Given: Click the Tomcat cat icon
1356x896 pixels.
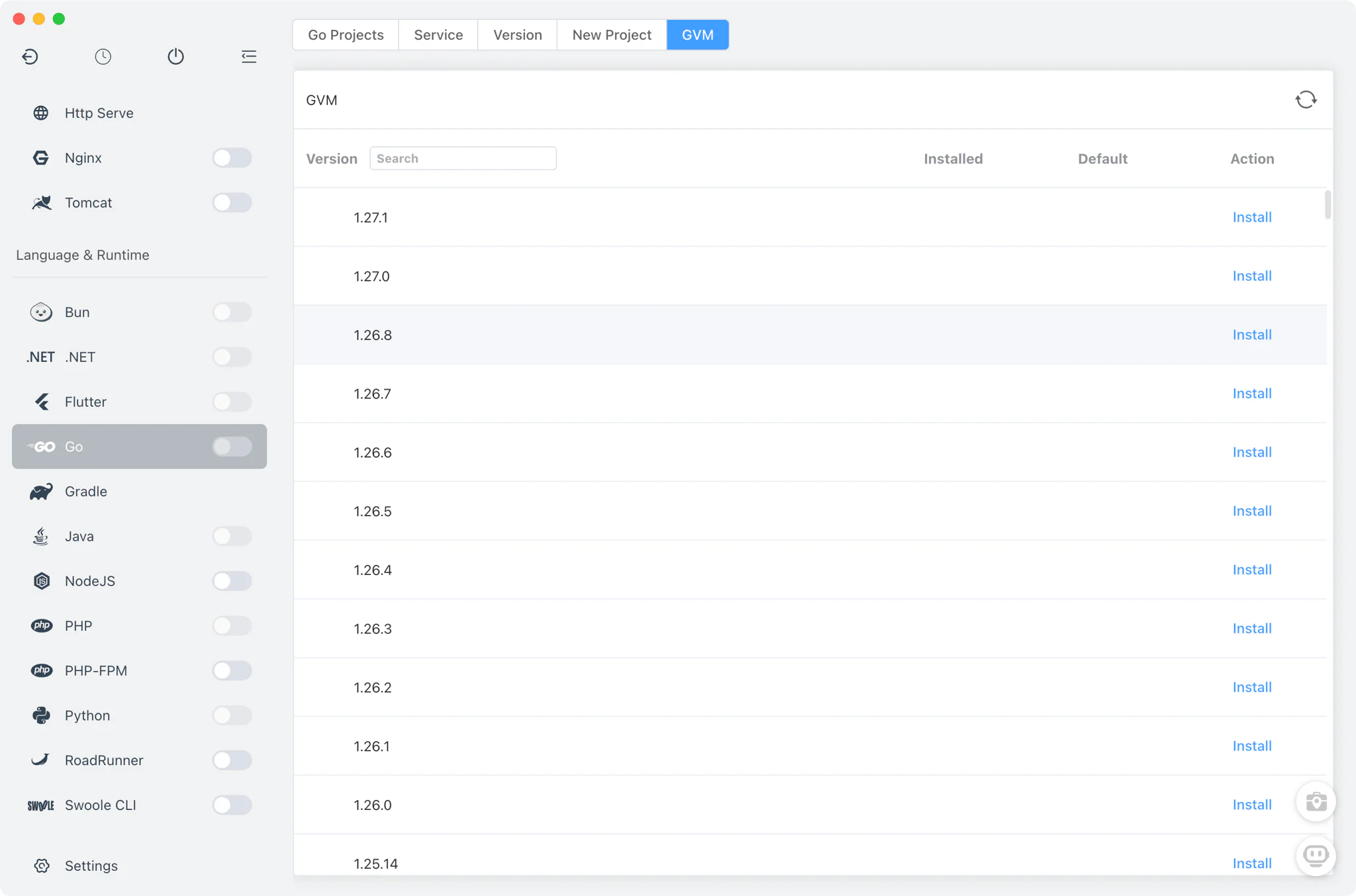Looking at the screenshot, I should (x=41, y=202).
